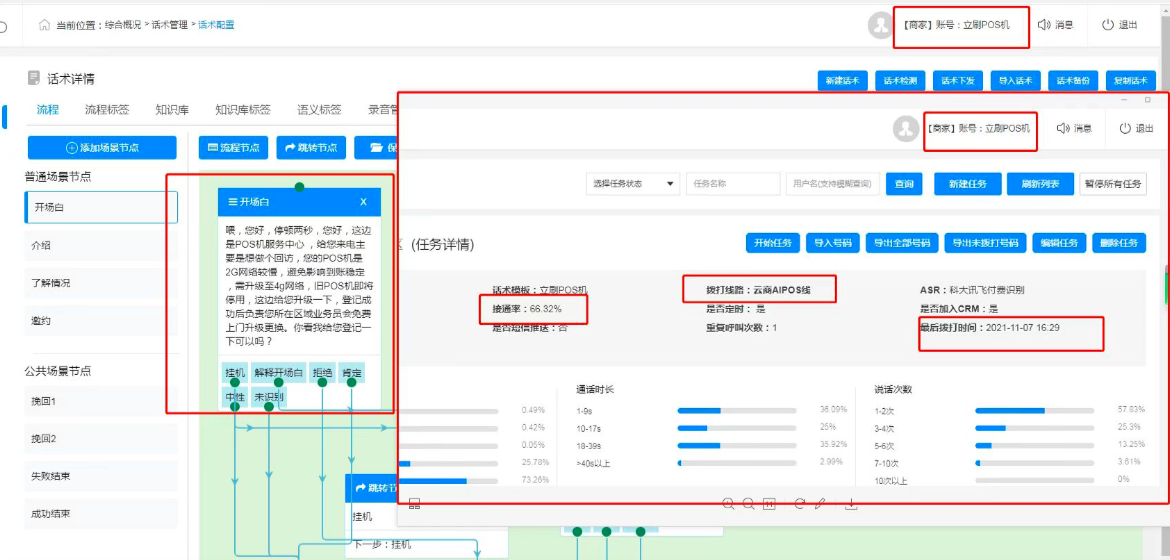Select 挽回2 in public scene nodes

(x=101, y=439)
